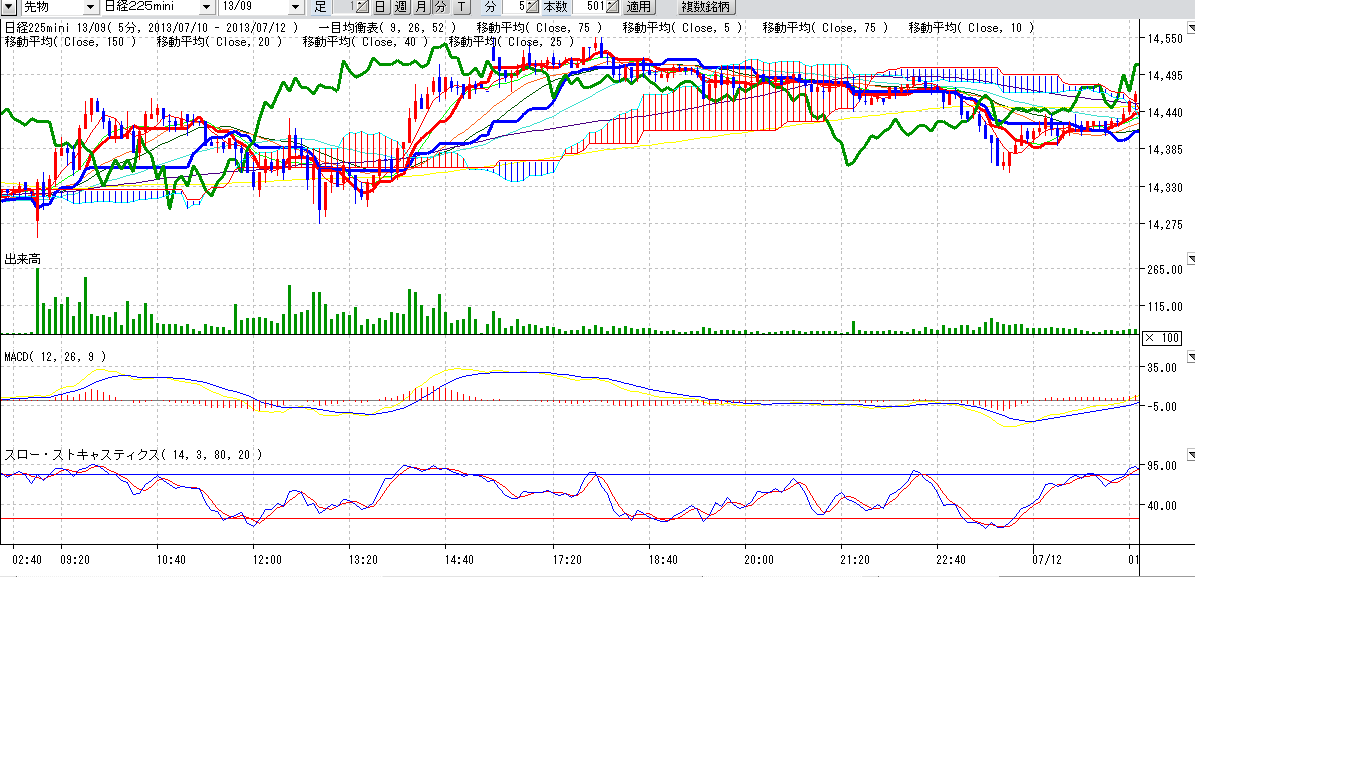Viewport: 1366px width, 768px height.
Task: Click the MACD panel corner arrow icon
Action: 1190,356
